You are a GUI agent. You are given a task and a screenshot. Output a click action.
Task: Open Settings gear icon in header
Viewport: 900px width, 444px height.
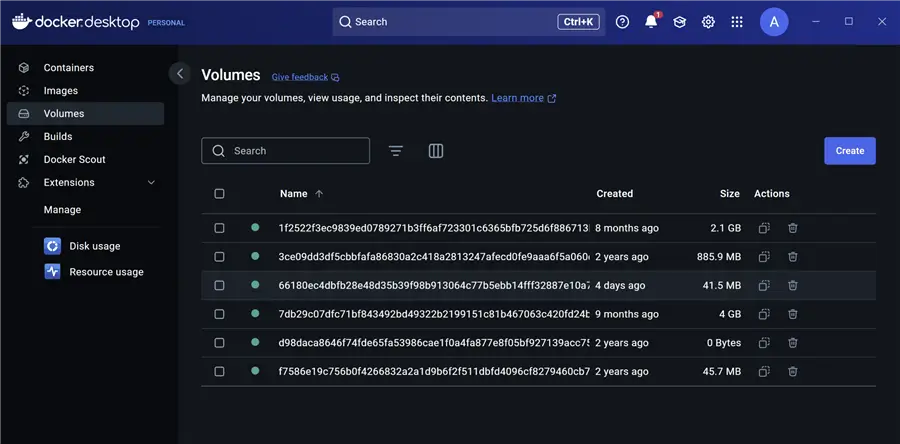point(708,22)
